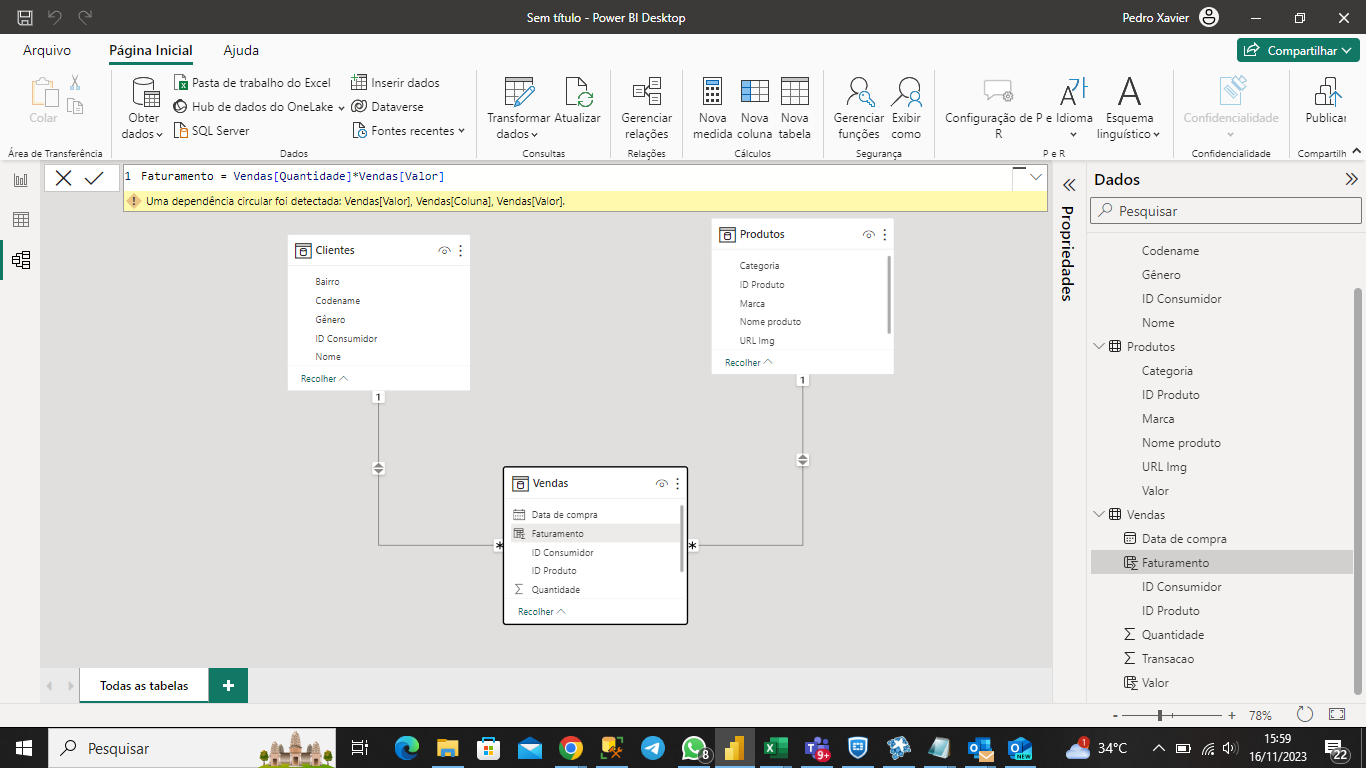The width and height of the screenshot is (1366, 768).
Task: Switch to Report view icon
Action: 20,180
